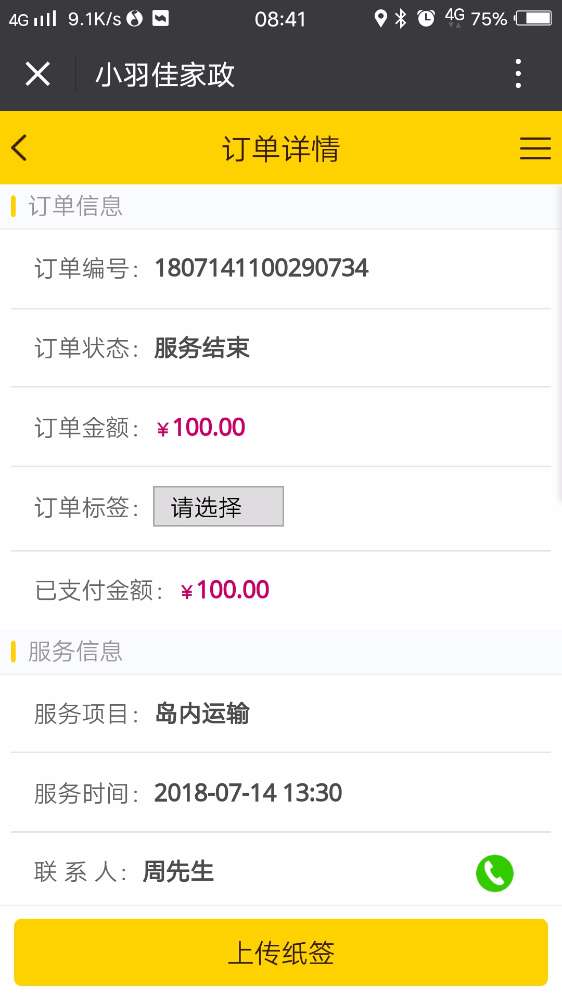
Task: Call 周先生 with green phone icon
Action: (x=494, y=872)
